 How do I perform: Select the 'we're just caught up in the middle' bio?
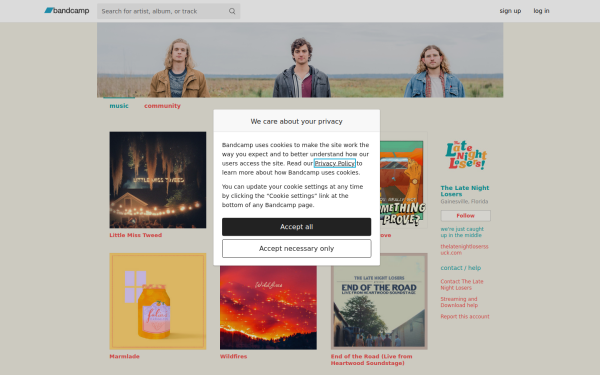(462, 232)
